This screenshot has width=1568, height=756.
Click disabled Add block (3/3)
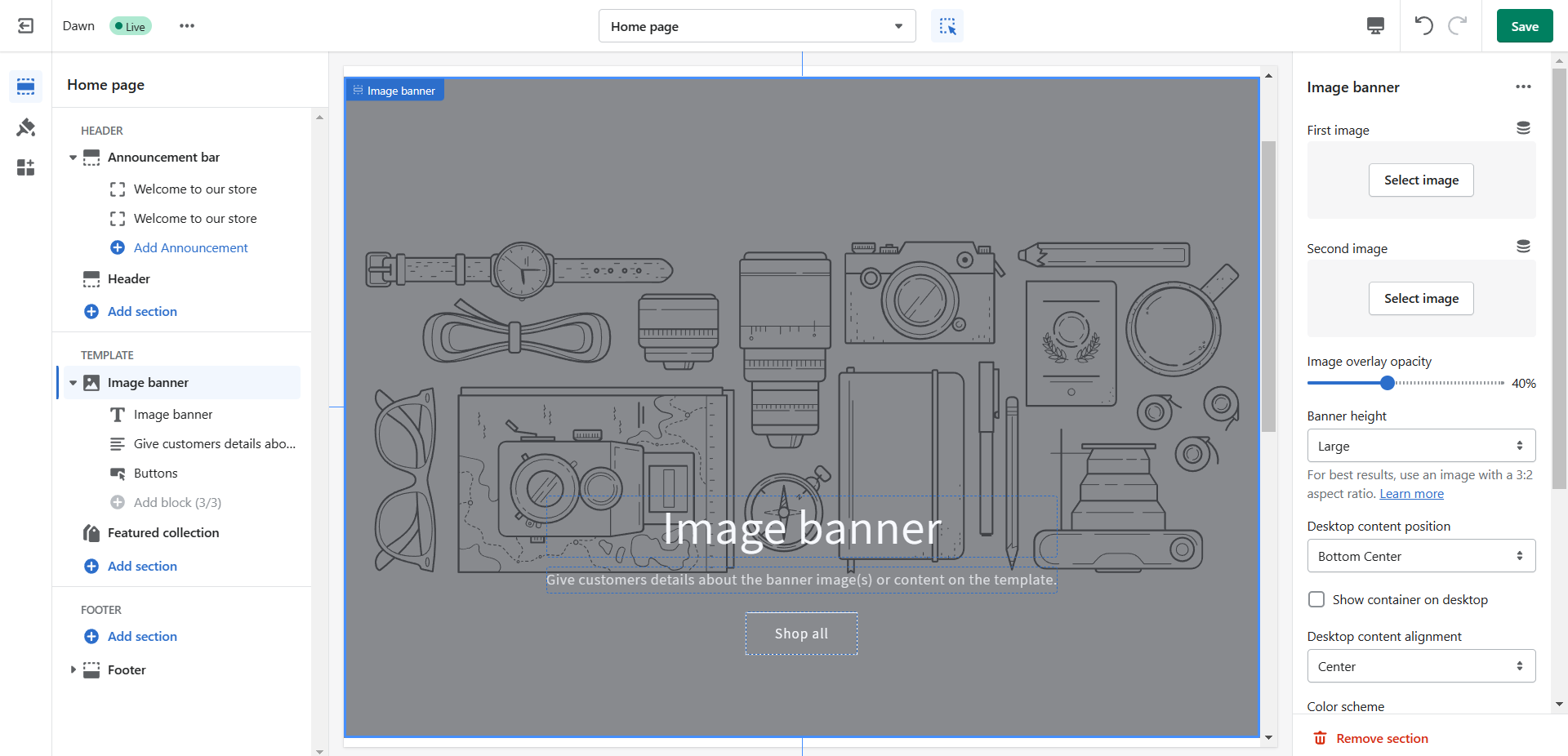pyautogui.click(x=177, y=503)
